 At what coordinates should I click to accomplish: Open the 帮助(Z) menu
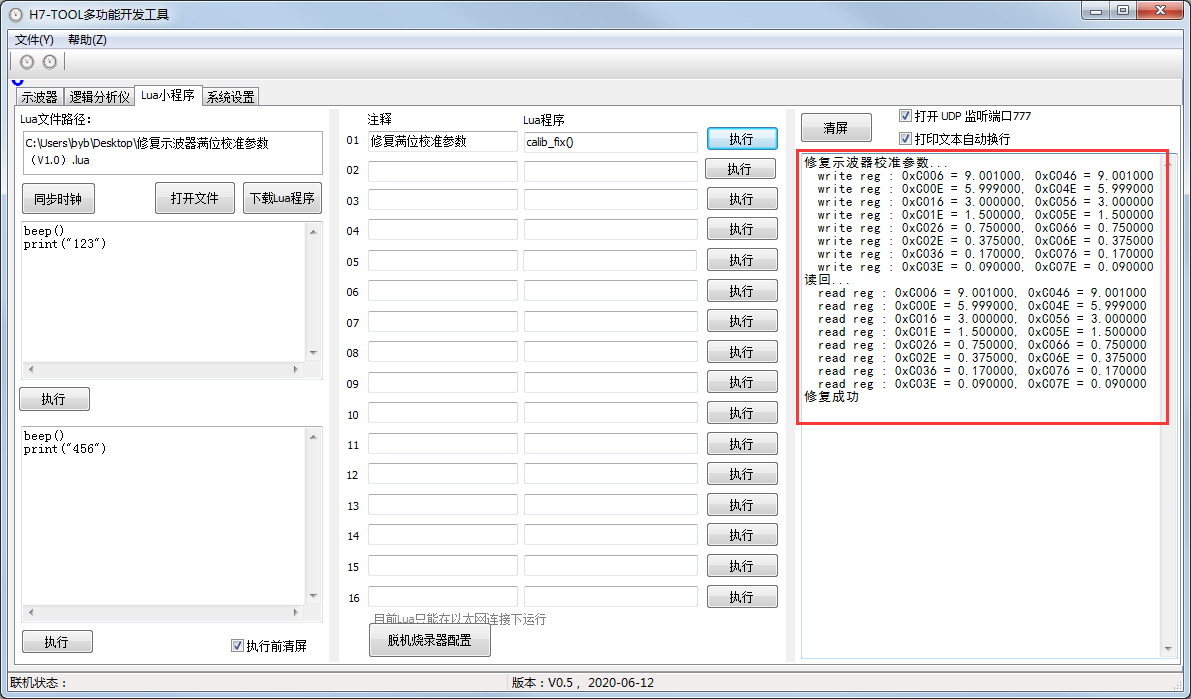pos(87,40)
